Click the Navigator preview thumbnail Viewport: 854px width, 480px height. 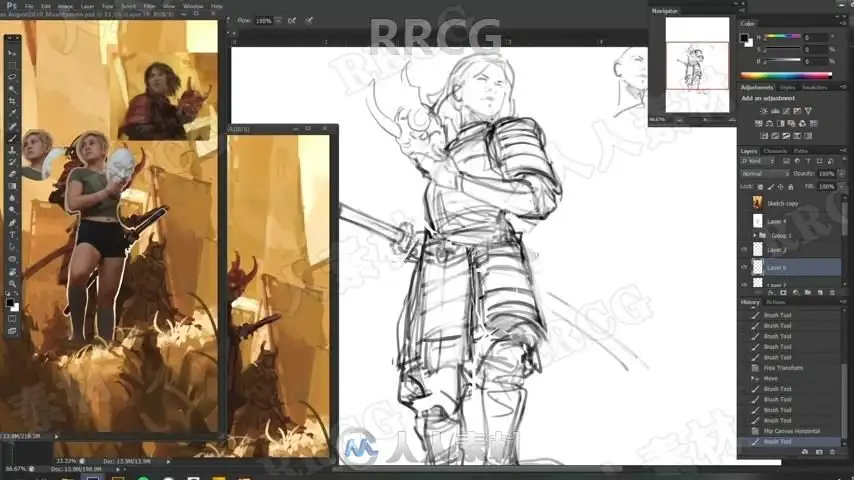coord(697,65)
